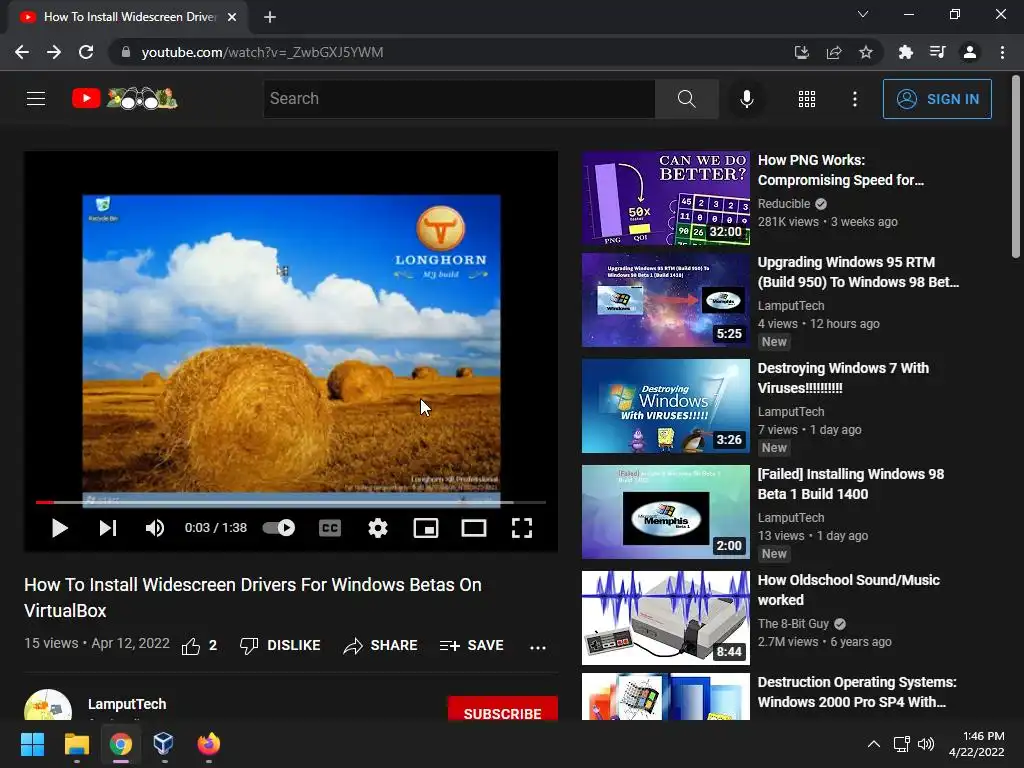This screenshot has width=1024, height=768.
Task: Open video settings gear
Action: (x=377, y=528)
